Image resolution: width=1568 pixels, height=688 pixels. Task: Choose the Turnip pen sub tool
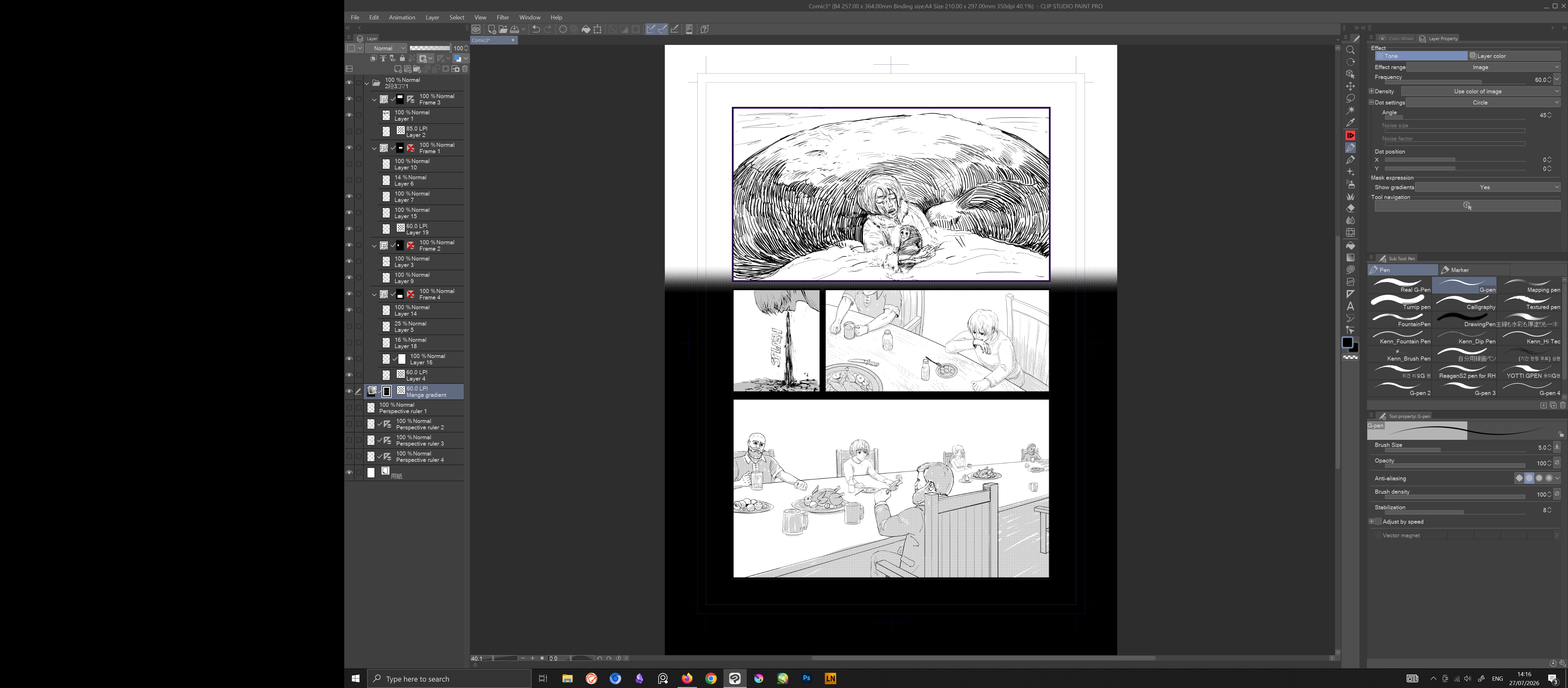pos(1399,302)
